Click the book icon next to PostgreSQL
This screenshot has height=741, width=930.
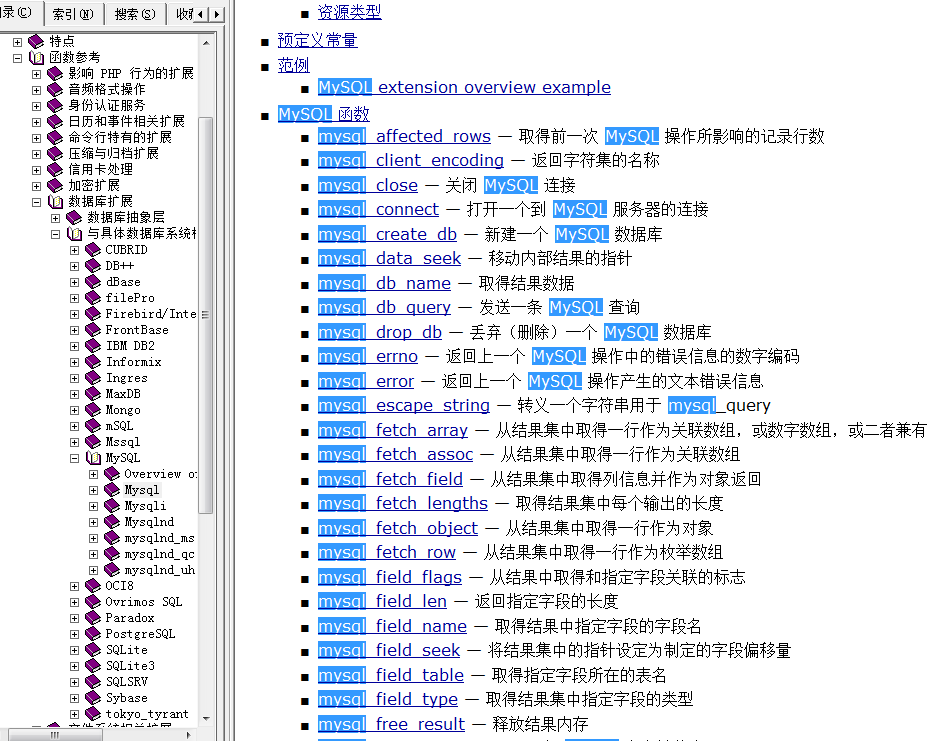tap(93, 634)
